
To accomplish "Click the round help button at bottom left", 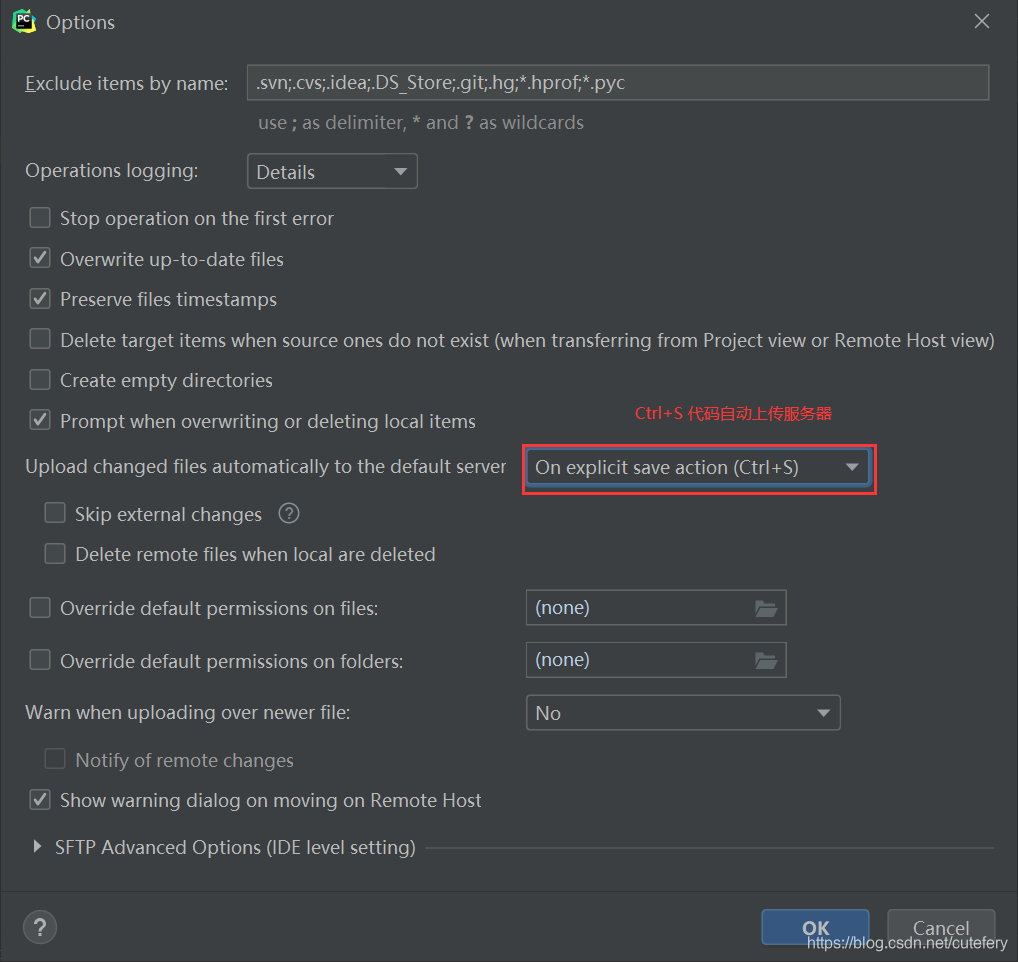I will click(x=40, y=926).
